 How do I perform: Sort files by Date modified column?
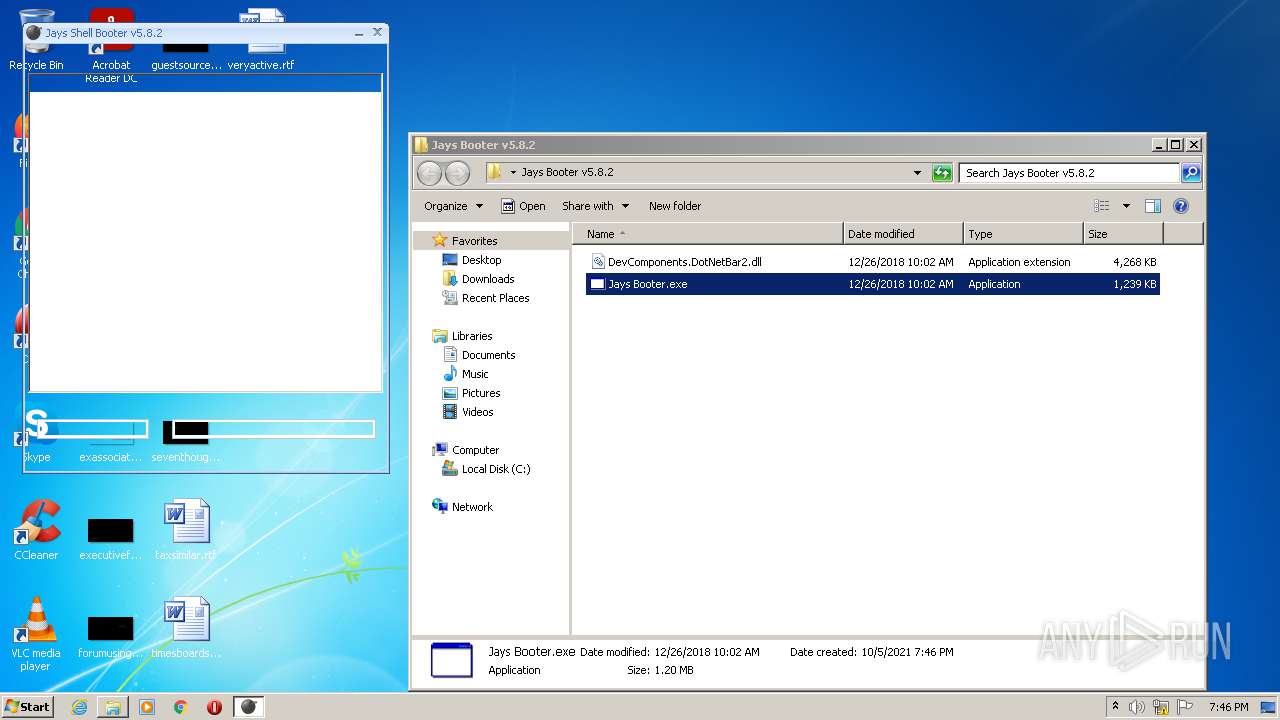[903, 234]
